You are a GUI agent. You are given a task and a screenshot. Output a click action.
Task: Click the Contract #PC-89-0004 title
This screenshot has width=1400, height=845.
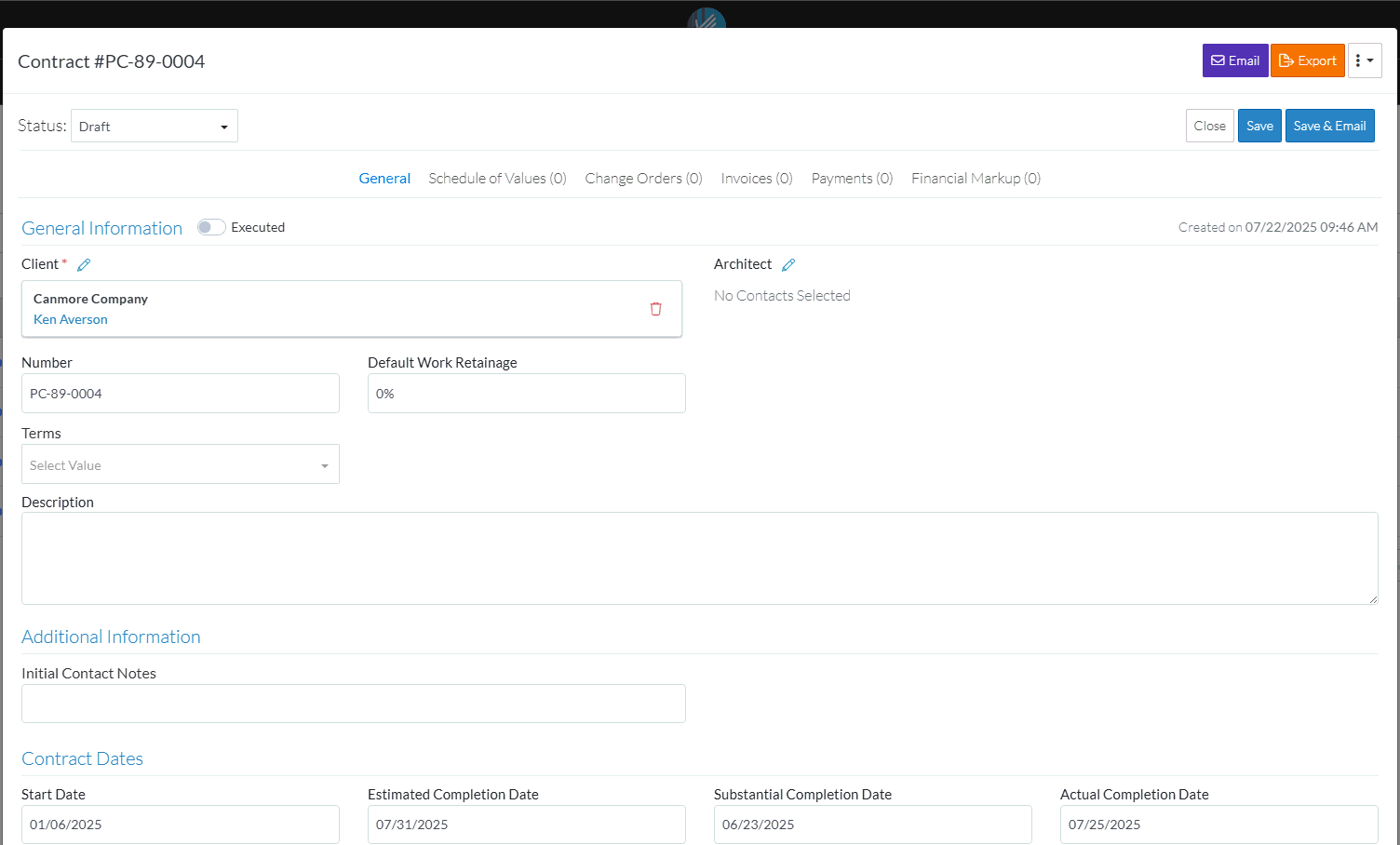[112, 61]
